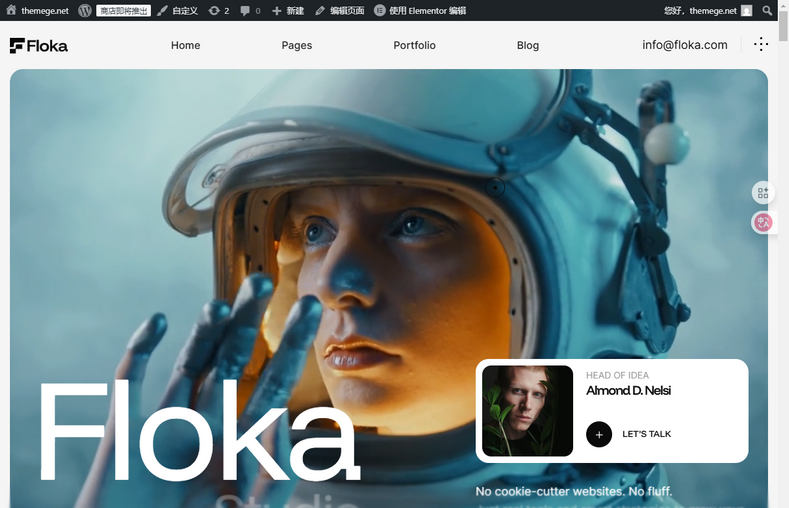Open the Pages navigation item

[297, 45]
